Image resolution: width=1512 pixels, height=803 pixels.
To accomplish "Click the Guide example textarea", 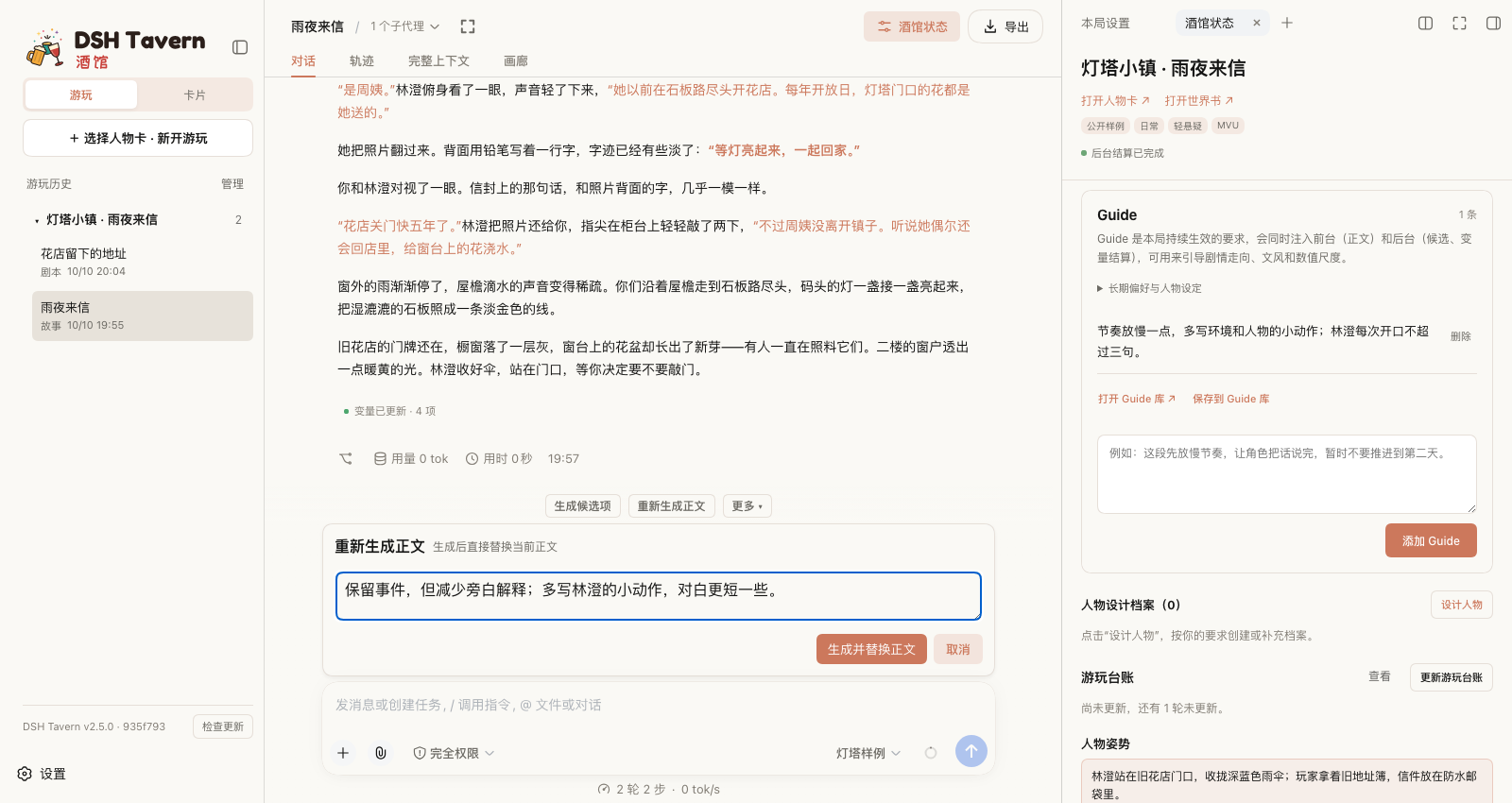I will [1287, 474].
